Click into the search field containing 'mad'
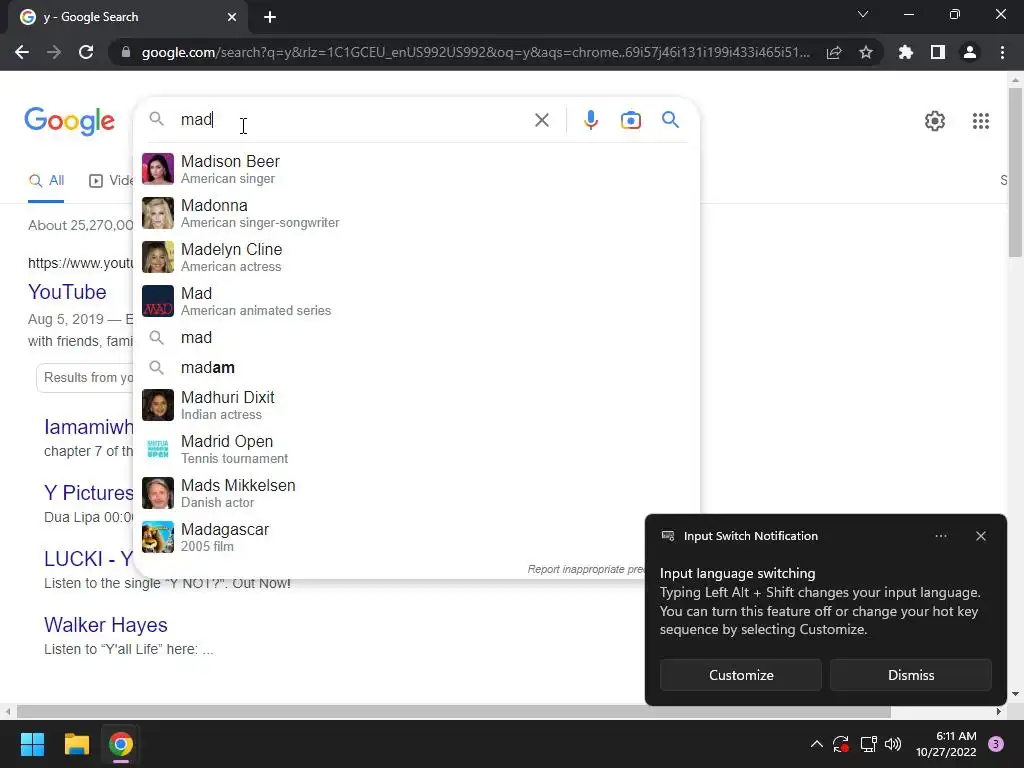 tap(353, 120)
